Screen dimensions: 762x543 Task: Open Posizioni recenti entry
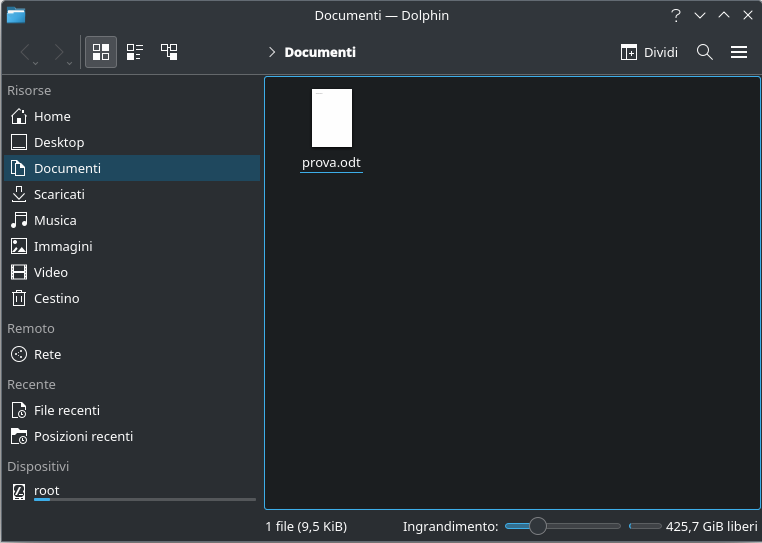(83, 436)
